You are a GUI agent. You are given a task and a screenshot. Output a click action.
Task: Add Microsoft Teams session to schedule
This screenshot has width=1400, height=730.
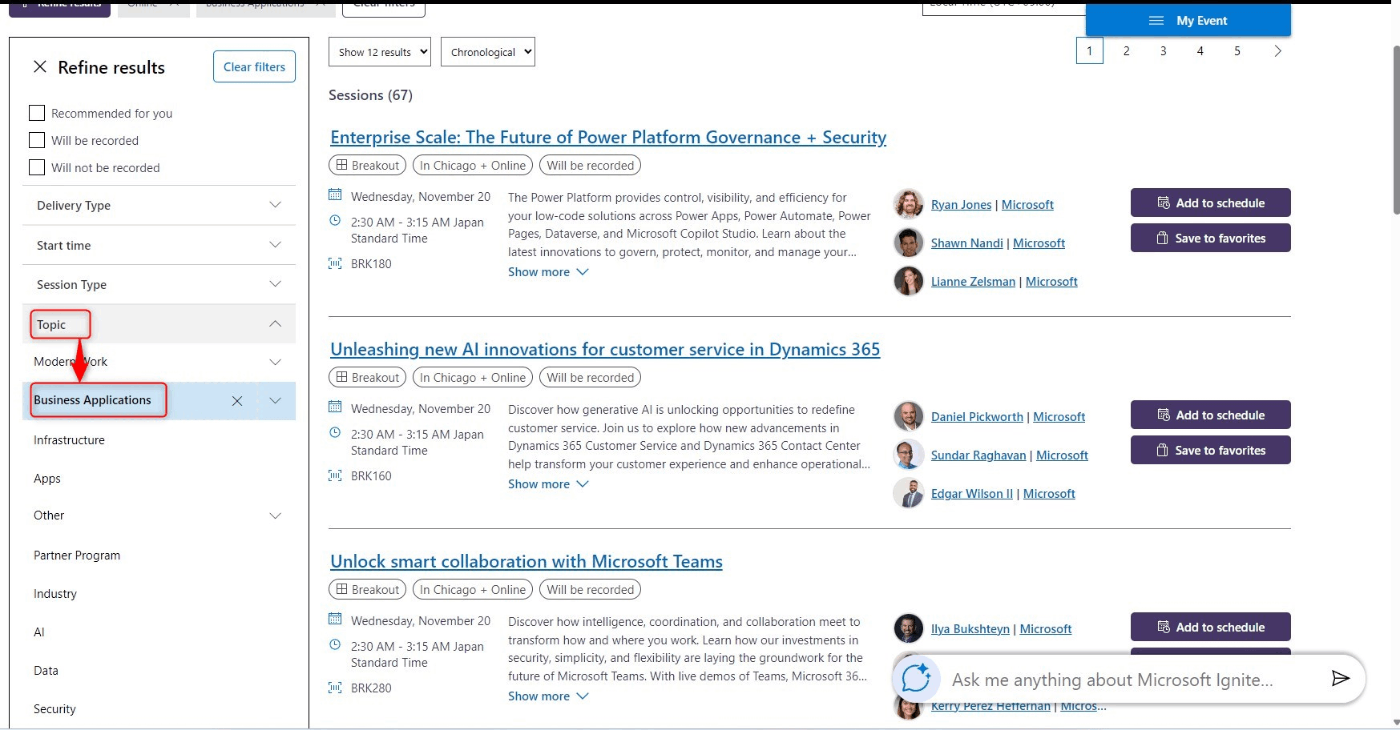pos(1210,627)
